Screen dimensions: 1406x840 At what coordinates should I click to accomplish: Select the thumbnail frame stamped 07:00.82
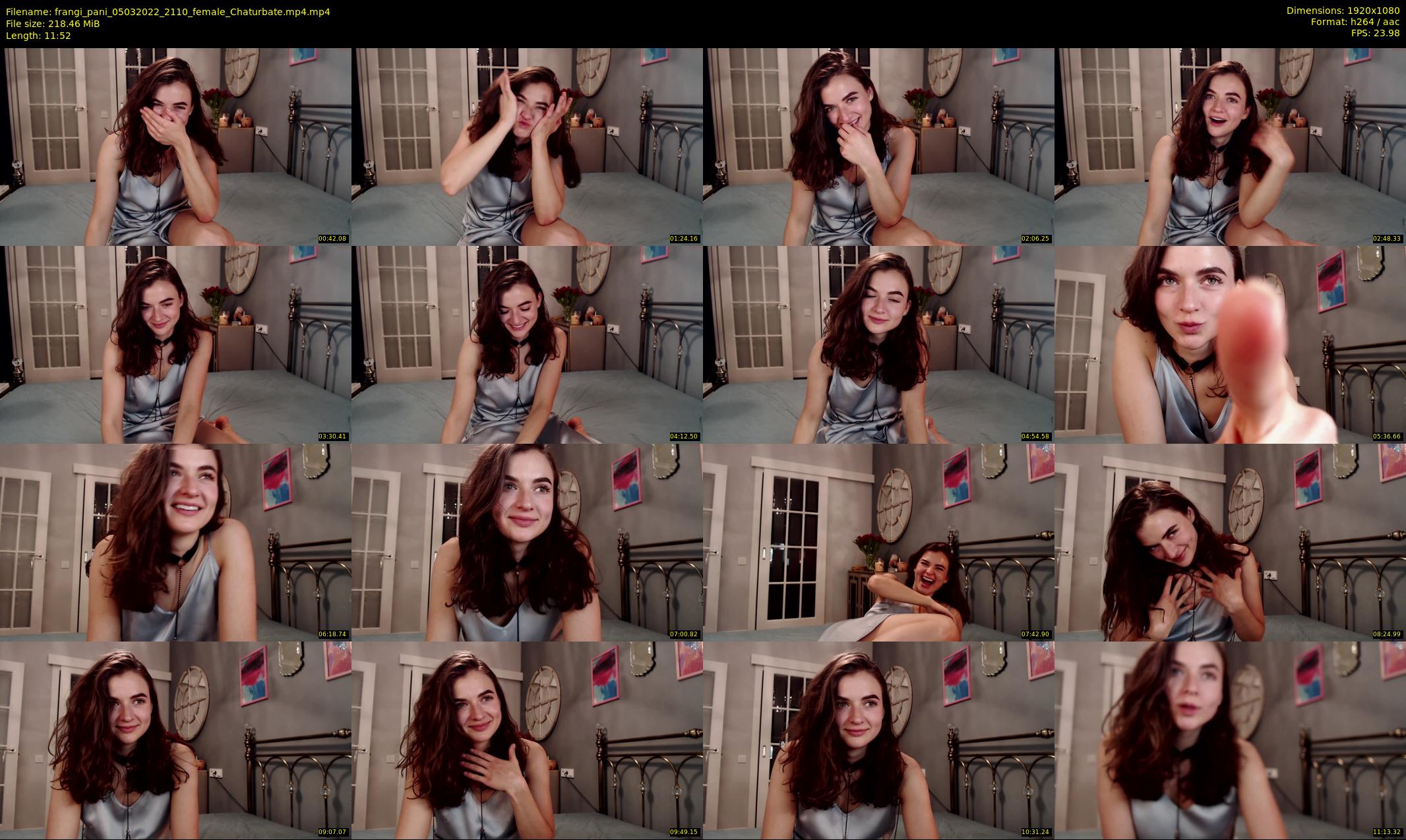pyautogui.click(x=527, y=542)
